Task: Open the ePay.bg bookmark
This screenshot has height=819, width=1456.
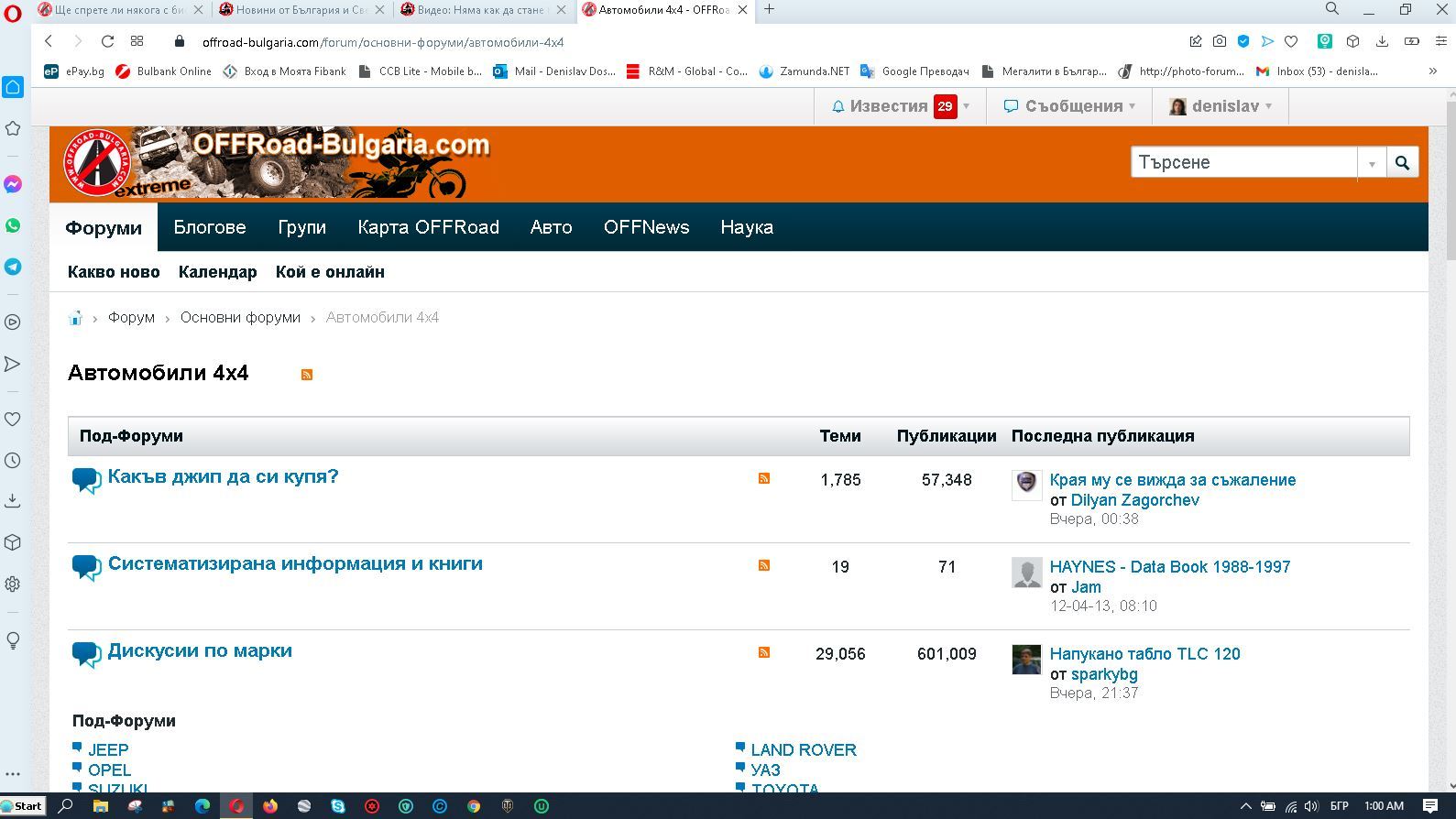Action: tap(74, 71)
